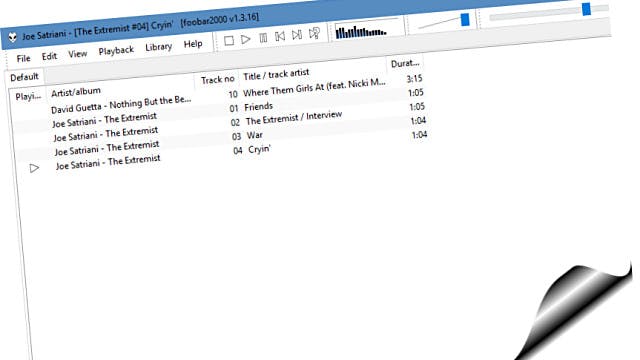640x360 pixels.
Task: Click the spectrum visualization bars
Action: pos(361,32)
